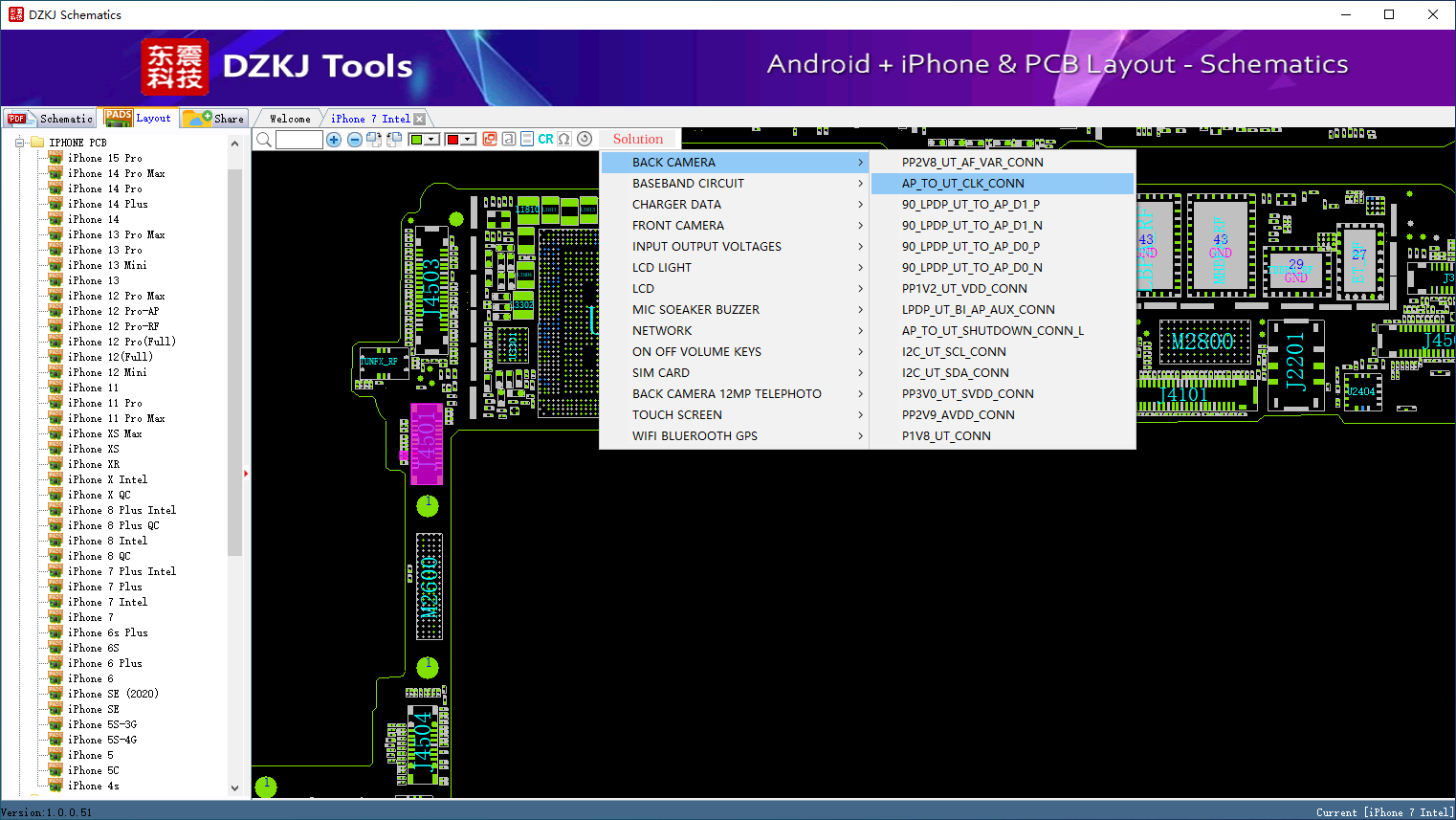1456x820 pixels.
Task: Open iPhone XS Max in the tree
Action: click(x=105, y=434)
